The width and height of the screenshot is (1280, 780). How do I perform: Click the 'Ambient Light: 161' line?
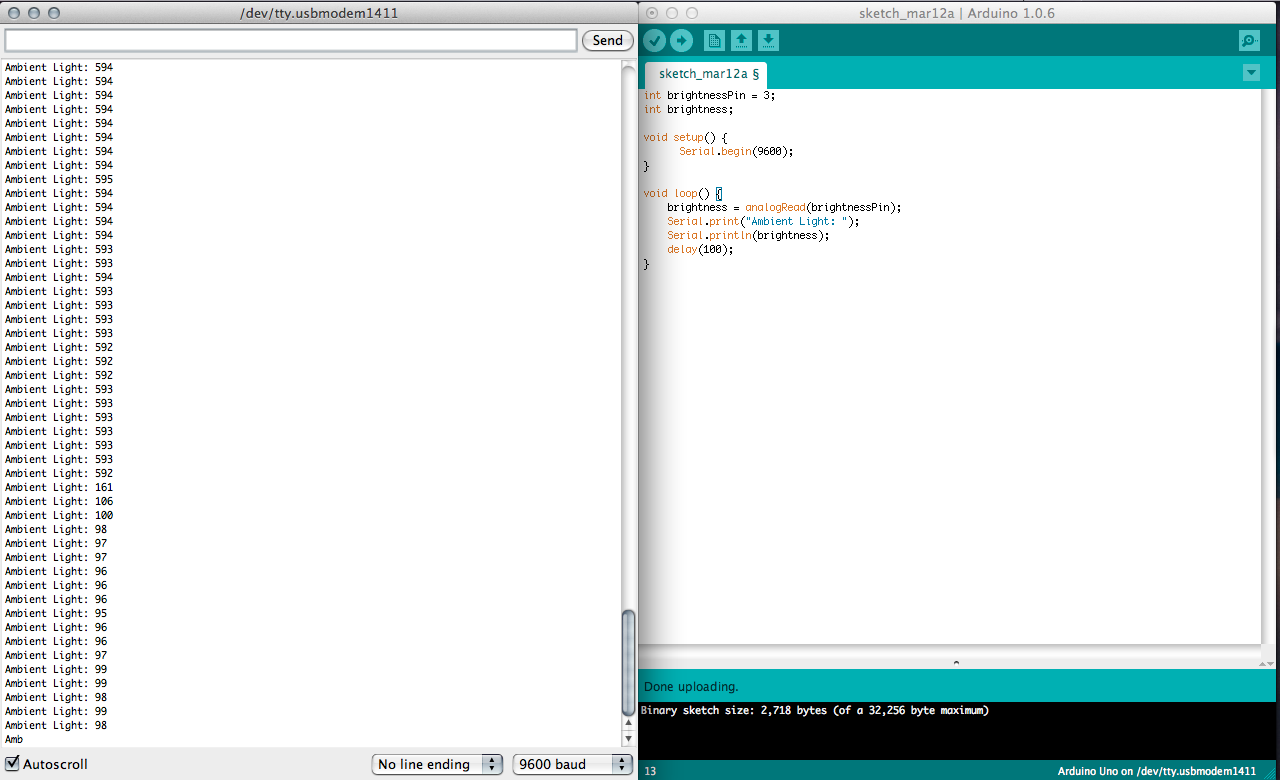coord(59,487)
